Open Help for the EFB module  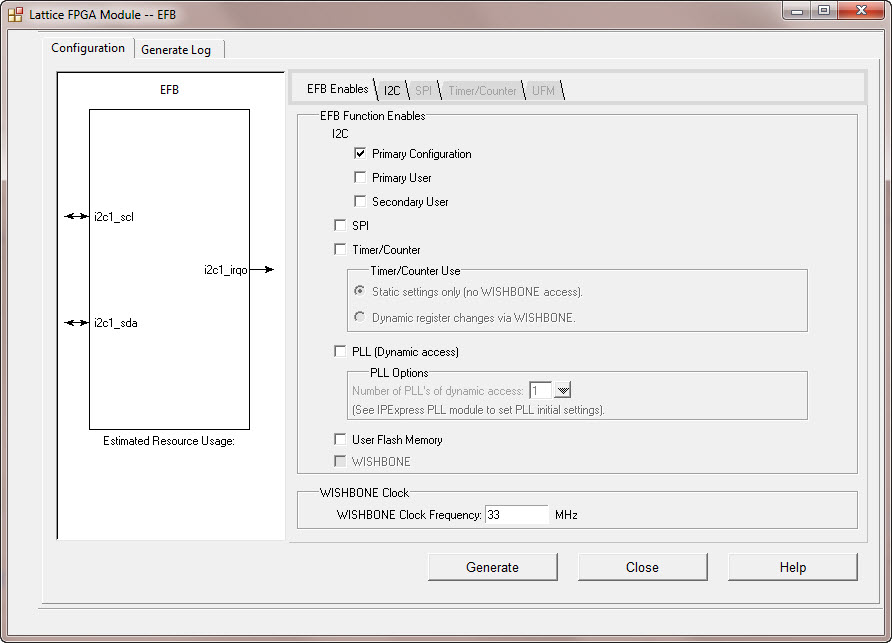tap(792, 567)
